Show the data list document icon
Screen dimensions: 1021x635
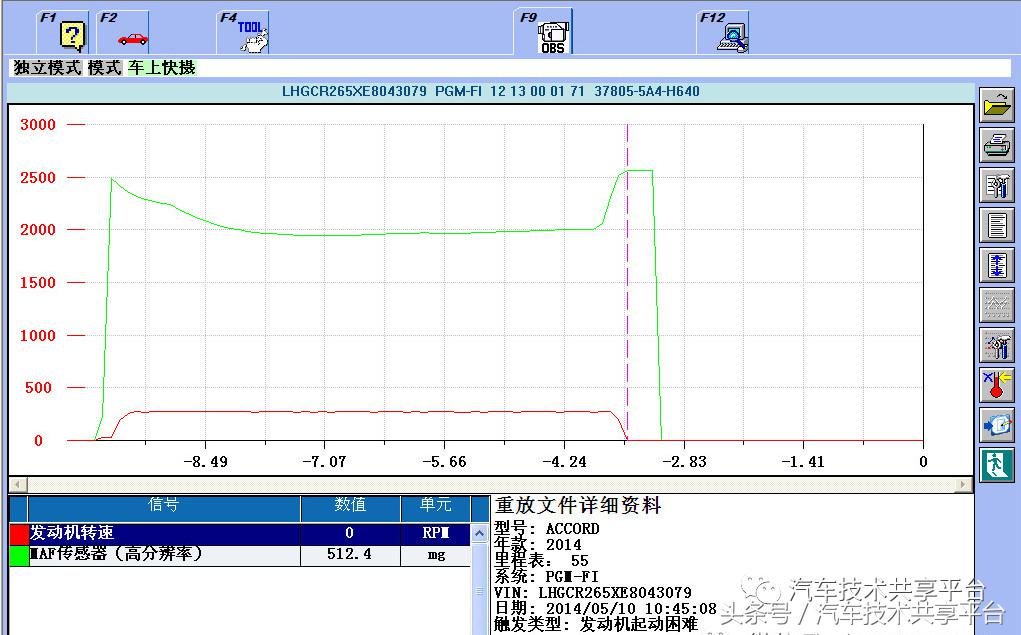[997, 225]
